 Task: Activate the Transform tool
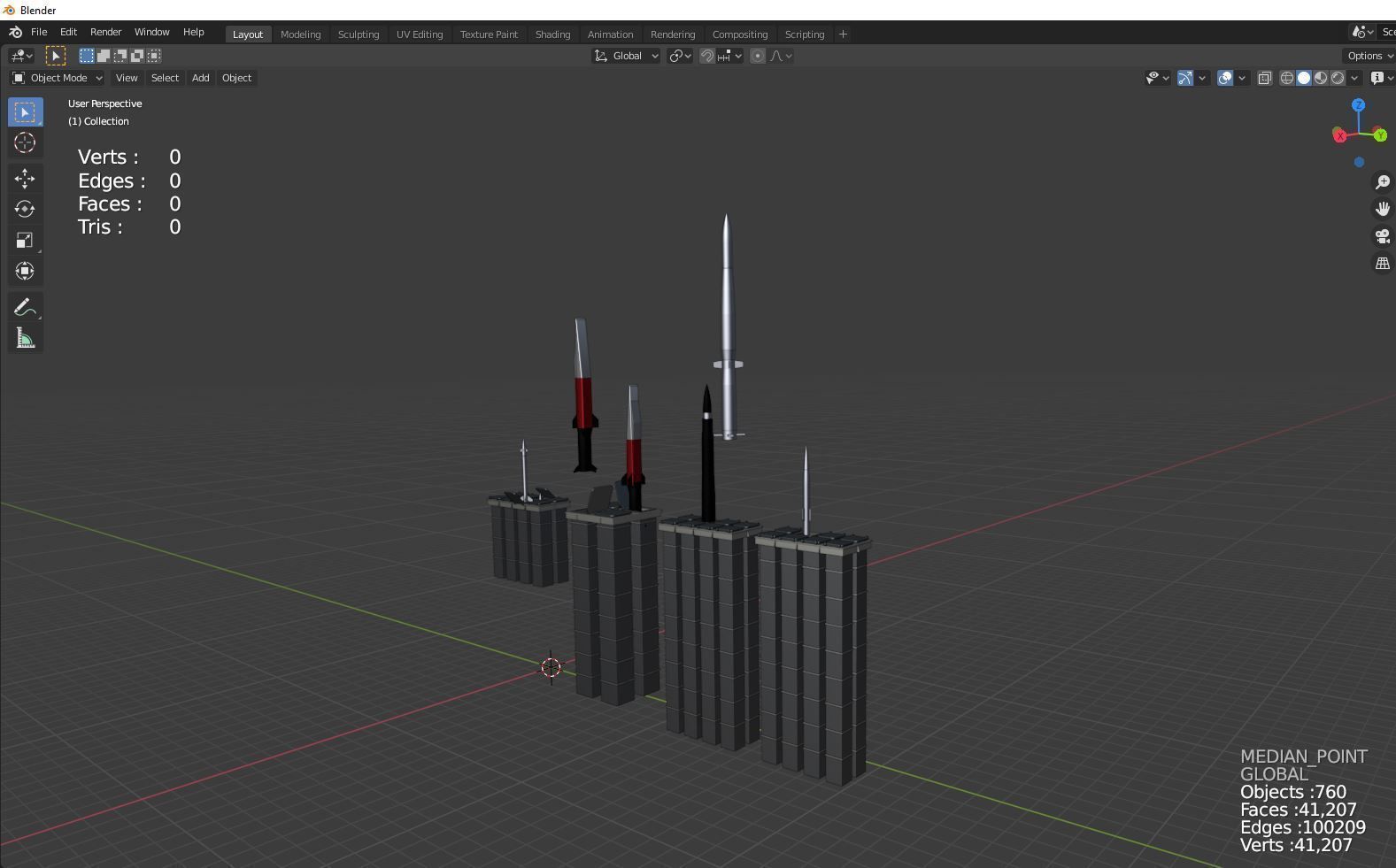coord(25,271)
